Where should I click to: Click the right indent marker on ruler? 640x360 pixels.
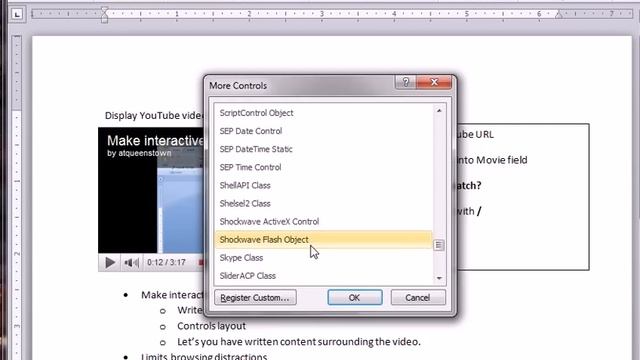559,15
